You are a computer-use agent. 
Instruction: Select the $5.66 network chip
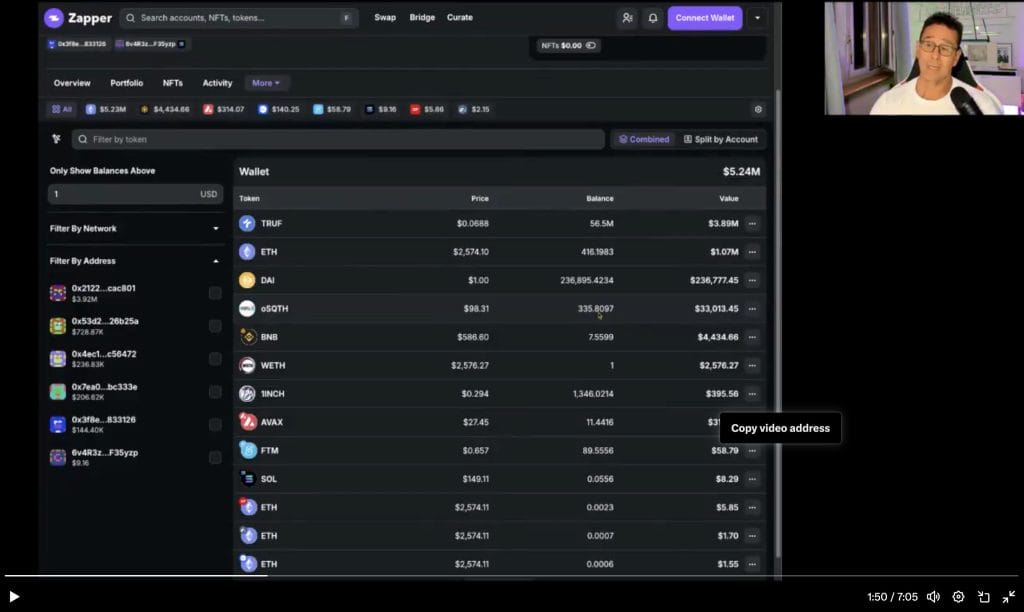coord(427,109)
